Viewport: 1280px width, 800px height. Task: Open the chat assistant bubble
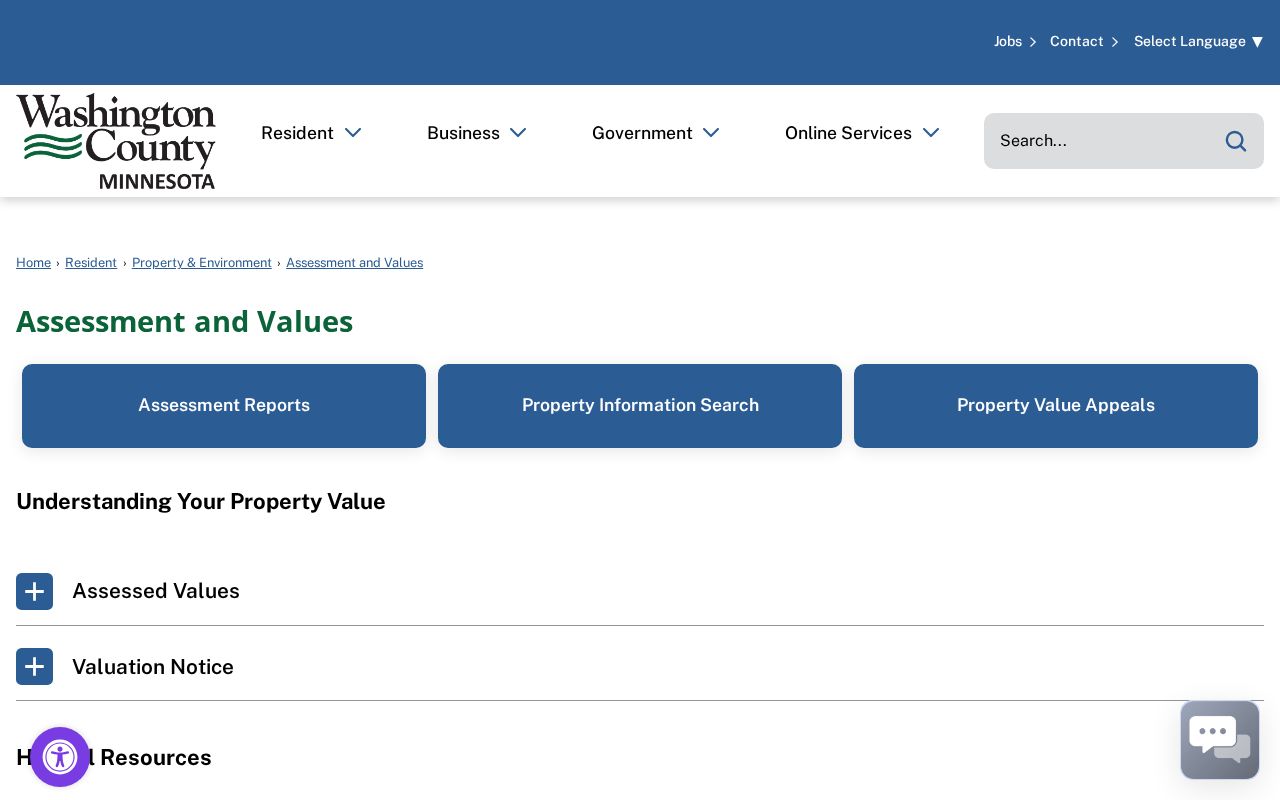[1220, 740]
